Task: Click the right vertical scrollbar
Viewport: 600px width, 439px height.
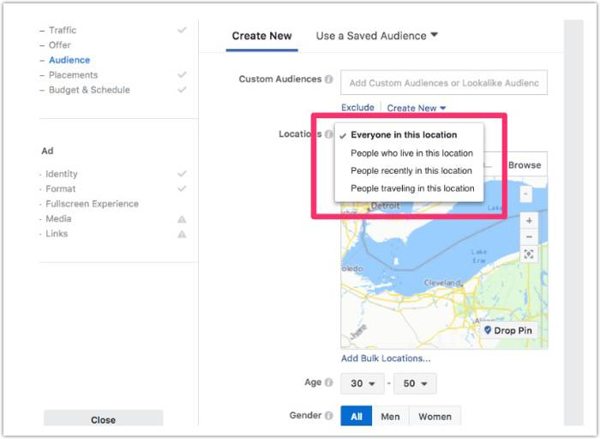Action: tap(574, 223)
